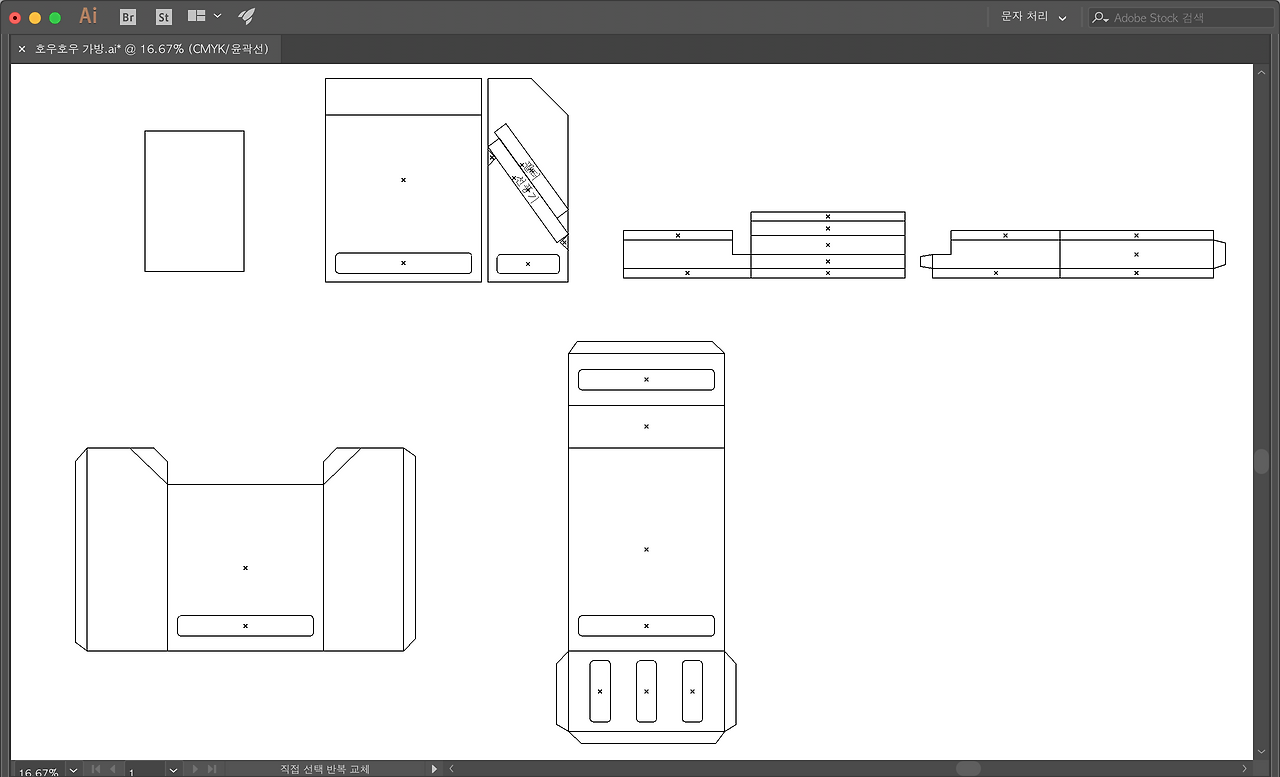Click the horizontal scrollbar left arrow
This screenshot has height=777, width=1280.
click(451, 769)
